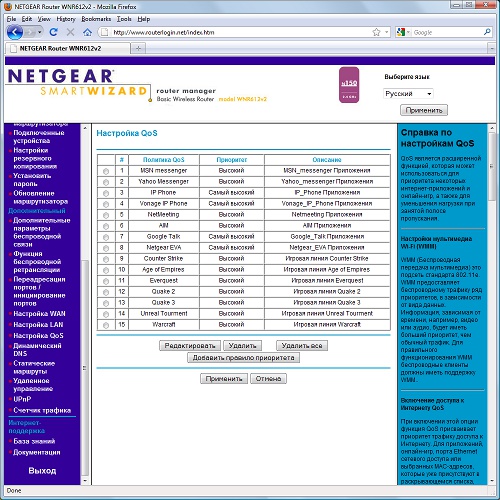Click the Удалить все button
The image size is (500, 500).
click(x=302, y=346)
